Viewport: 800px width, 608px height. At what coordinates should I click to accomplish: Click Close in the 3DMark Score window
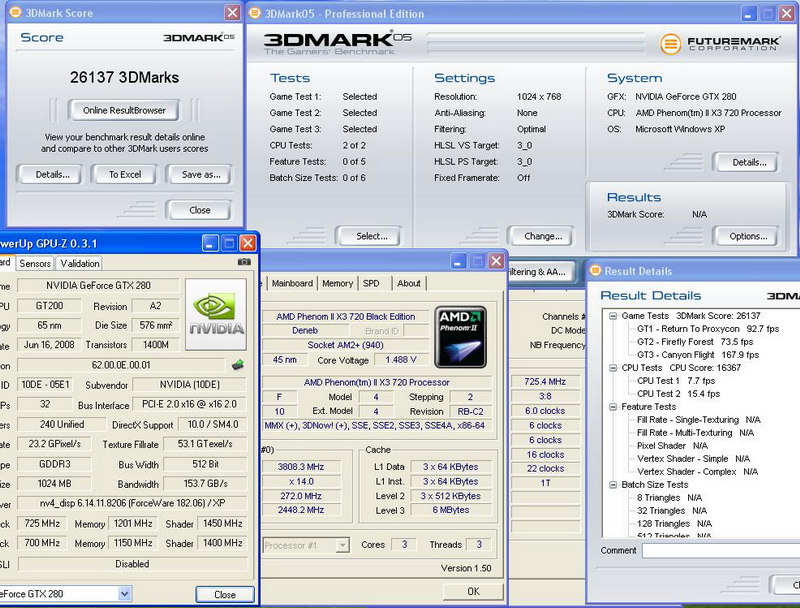click(199, 210)
